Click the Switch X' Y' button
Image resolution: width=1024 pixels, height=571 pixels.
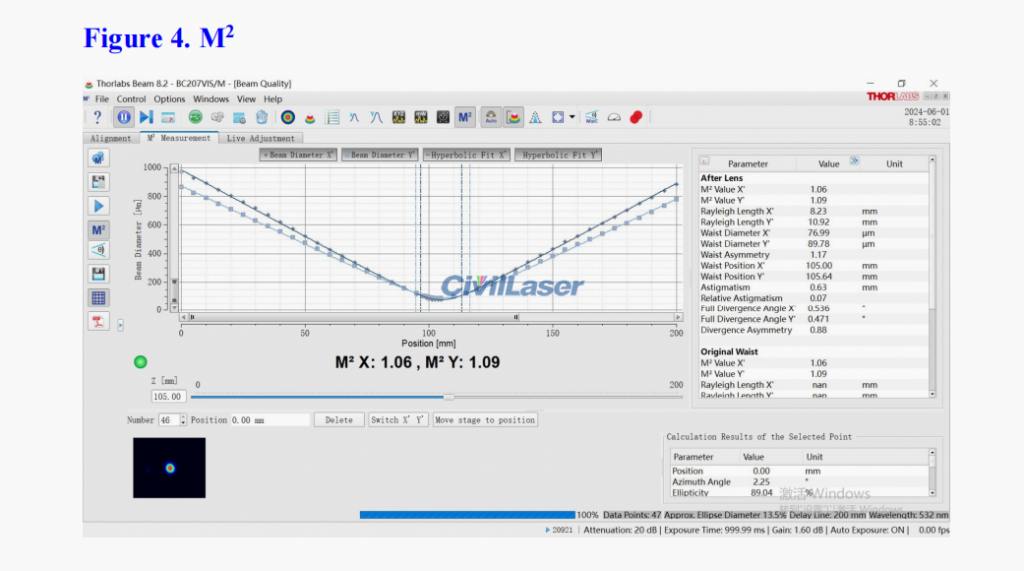[398, 420]
